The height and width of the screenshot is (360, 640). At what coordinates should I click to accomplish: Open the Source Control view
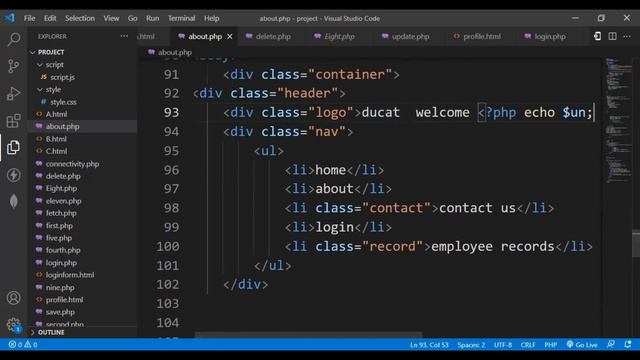[x=13, y=66]
